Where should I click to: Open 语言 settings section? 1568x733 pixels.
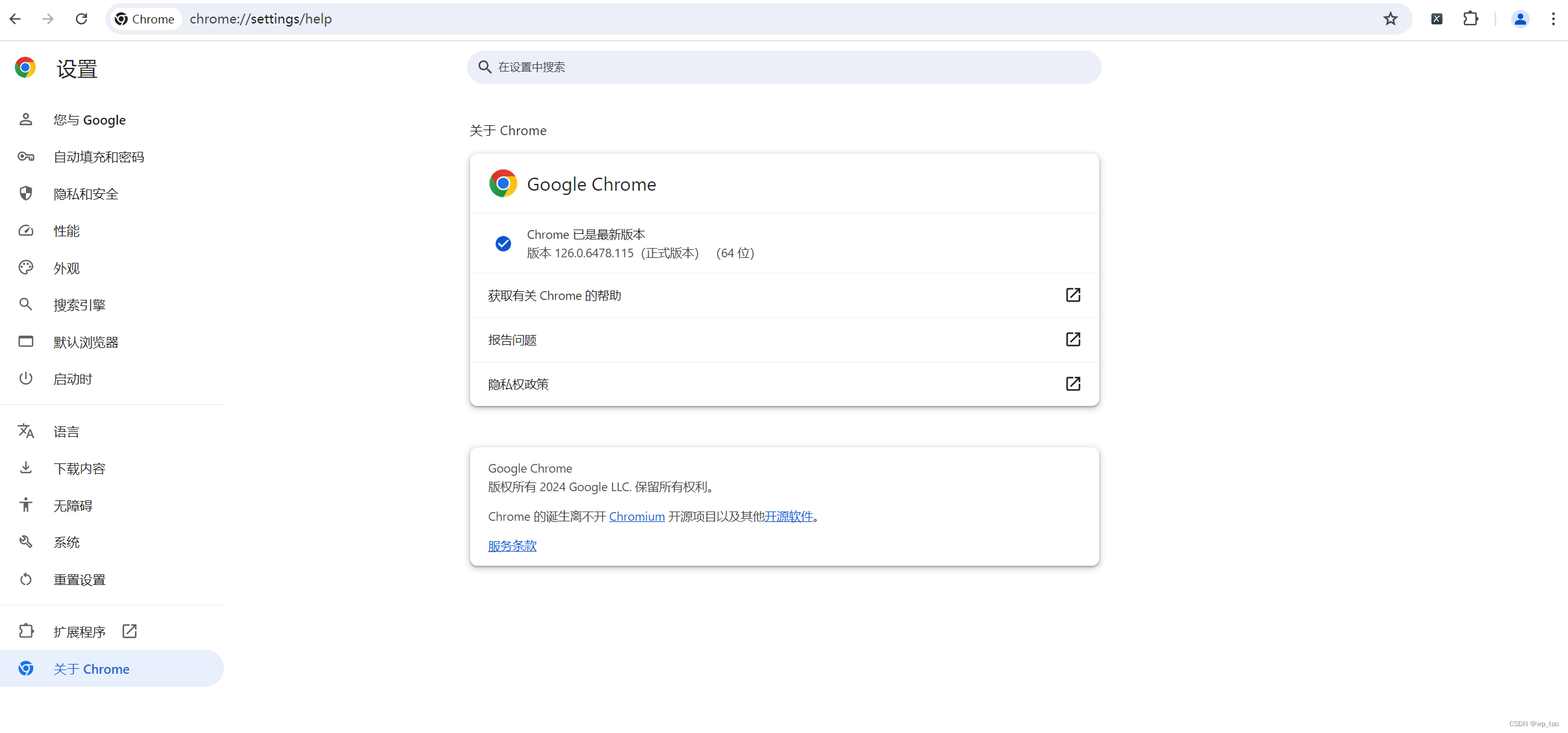112,431
